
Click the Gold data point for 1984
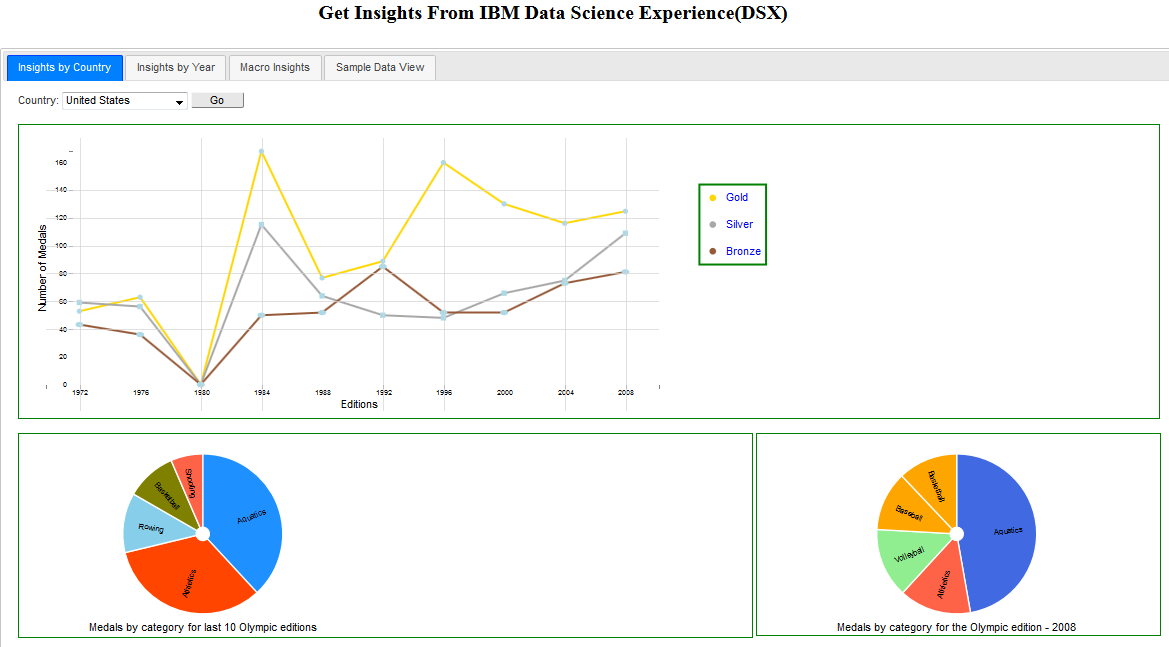point(261,151)
